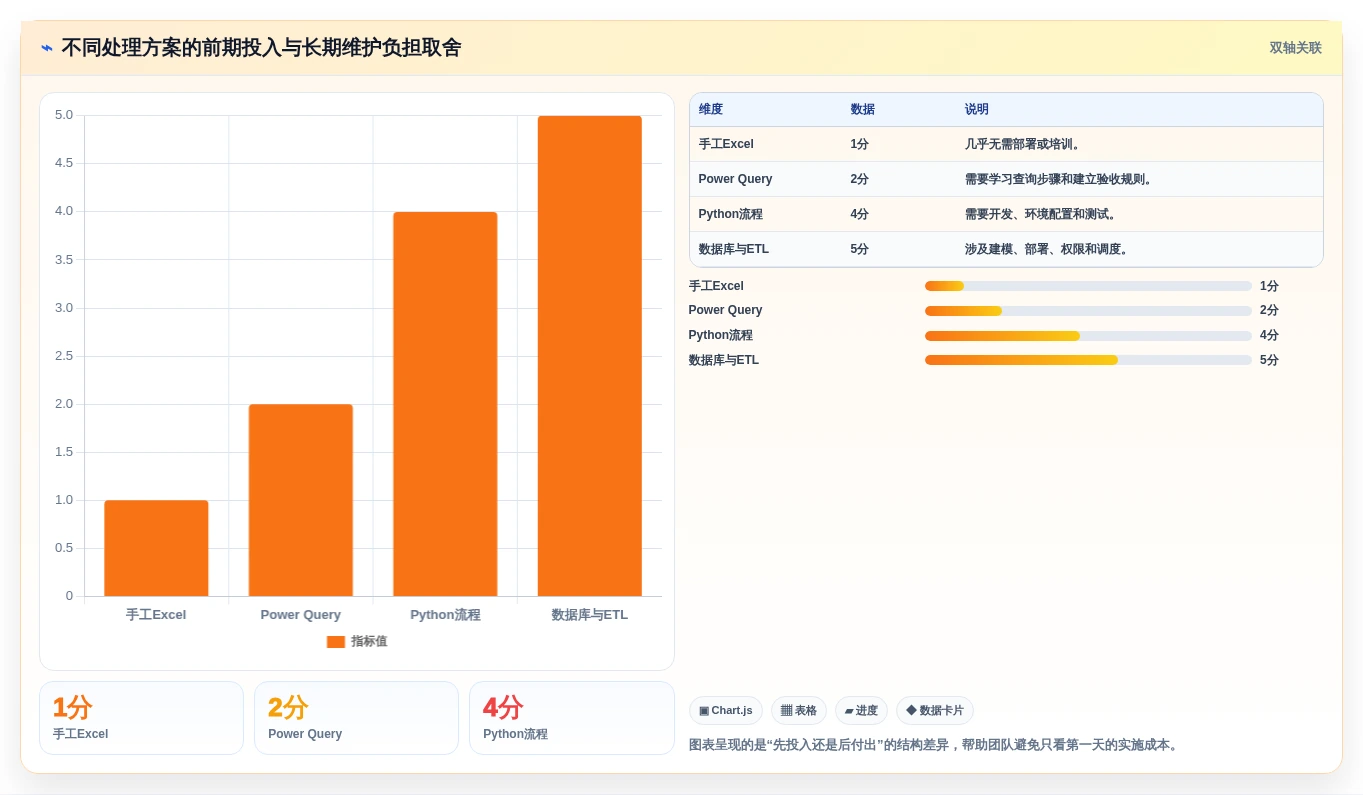1363x795 pixels.
Task: Click 需要学习查询步骤和建立验收规则 description cell
Action: tap(1139, 180)
